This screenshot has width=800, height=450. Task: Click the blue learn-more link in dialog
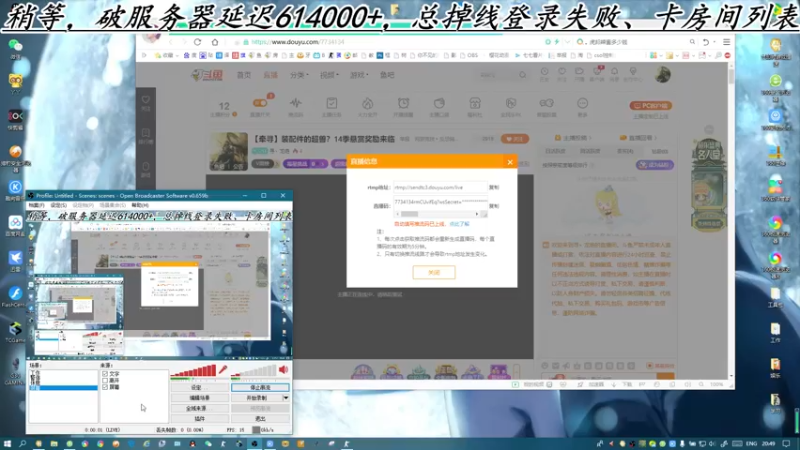[459, 224]
